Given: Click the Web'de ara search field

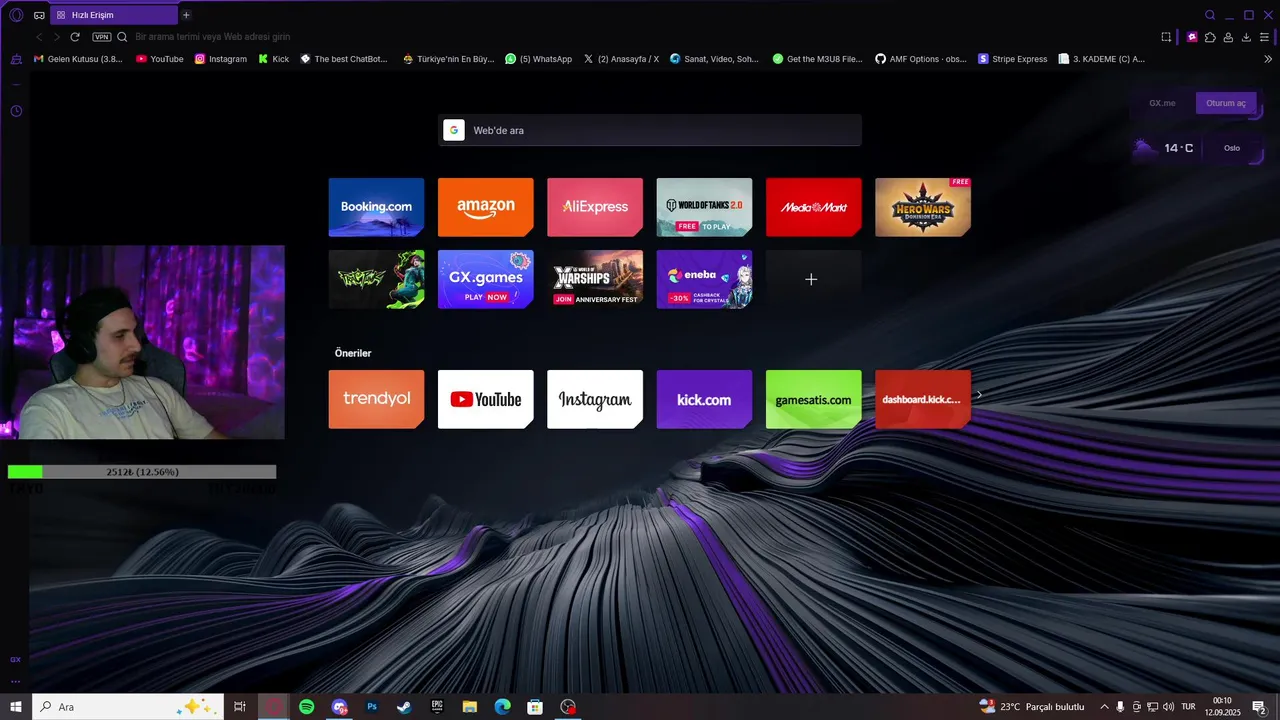Looking at the screenshot, I should click(650, 130).
